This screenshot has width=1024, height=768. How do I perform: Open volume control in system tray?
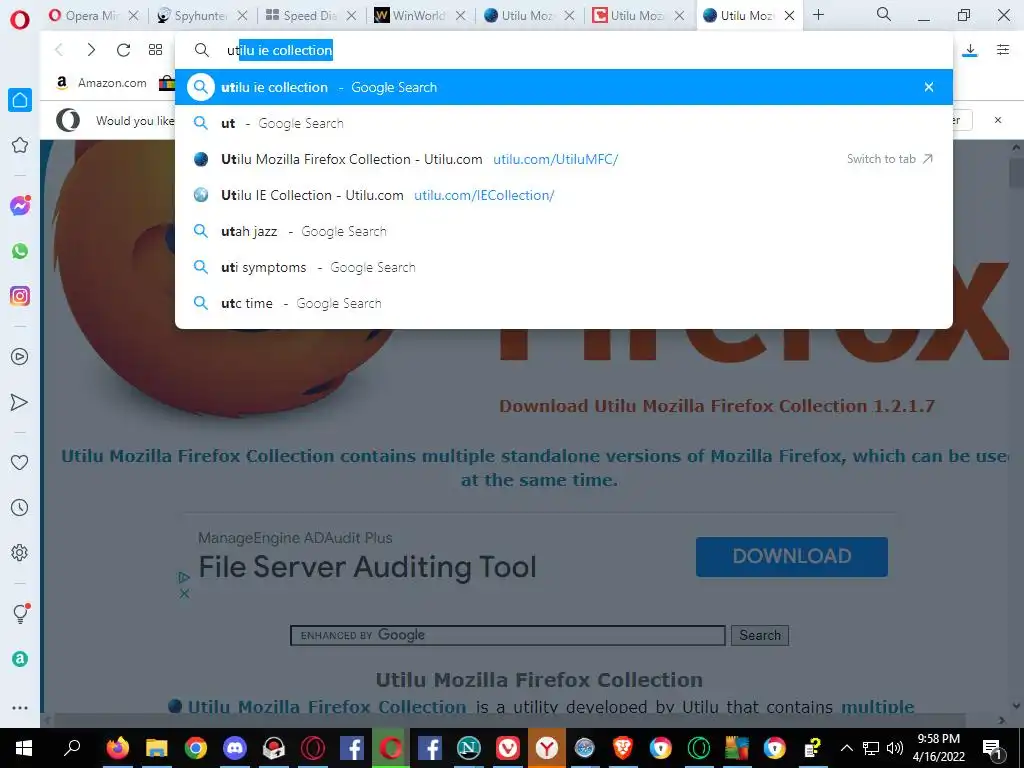click(x=895, y=748)
